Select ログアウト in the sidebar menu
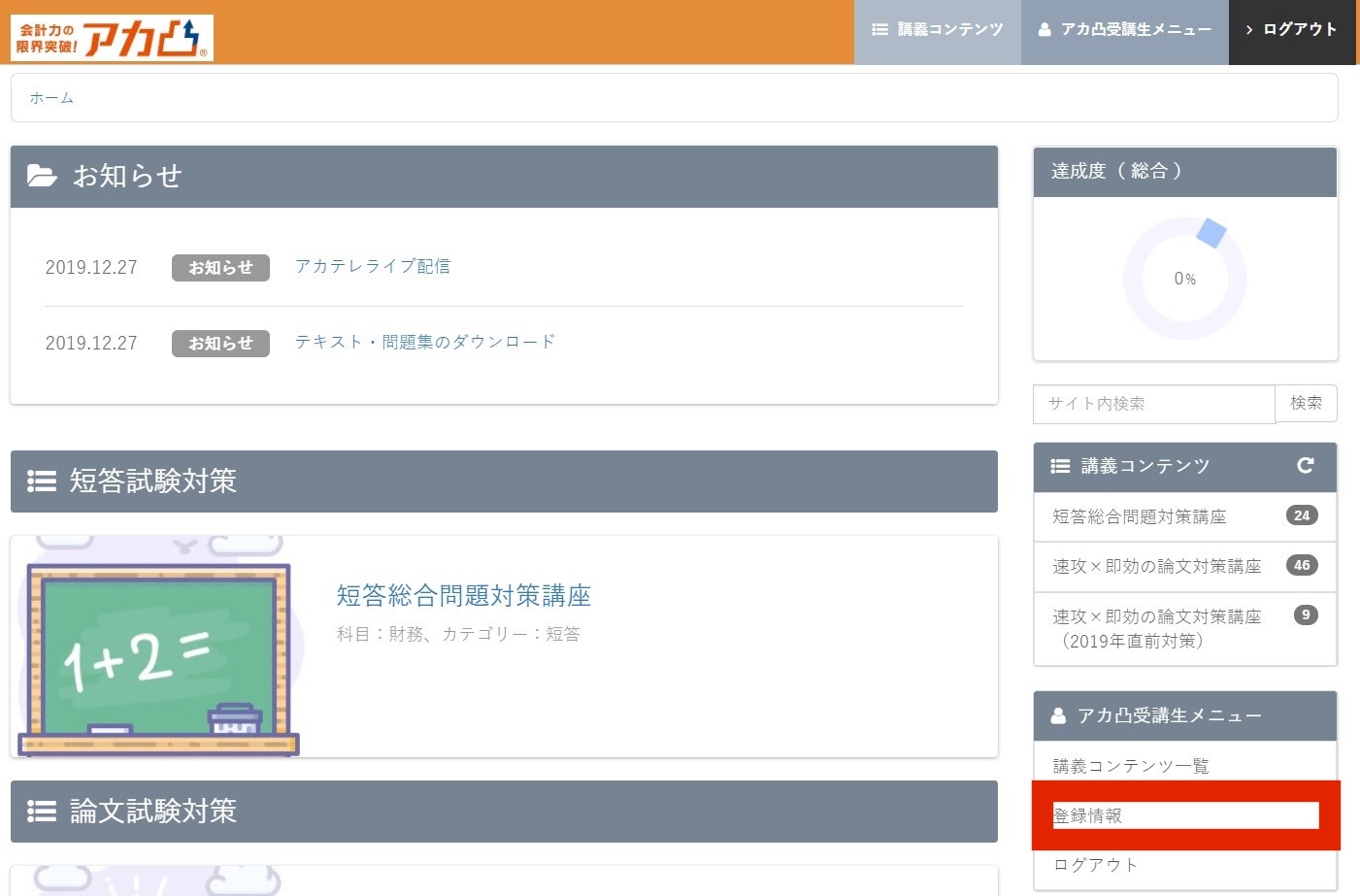Viewport: 1360px width, 896px height. coord(1094,864)
